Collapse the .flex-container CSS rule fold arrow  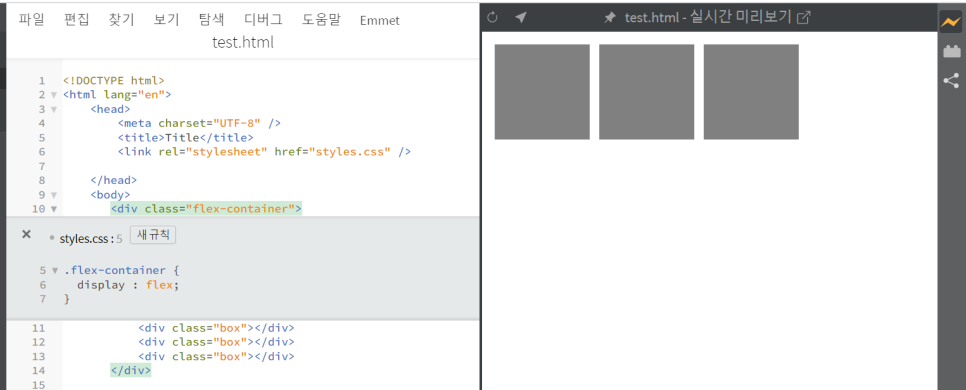coord(54,270)
